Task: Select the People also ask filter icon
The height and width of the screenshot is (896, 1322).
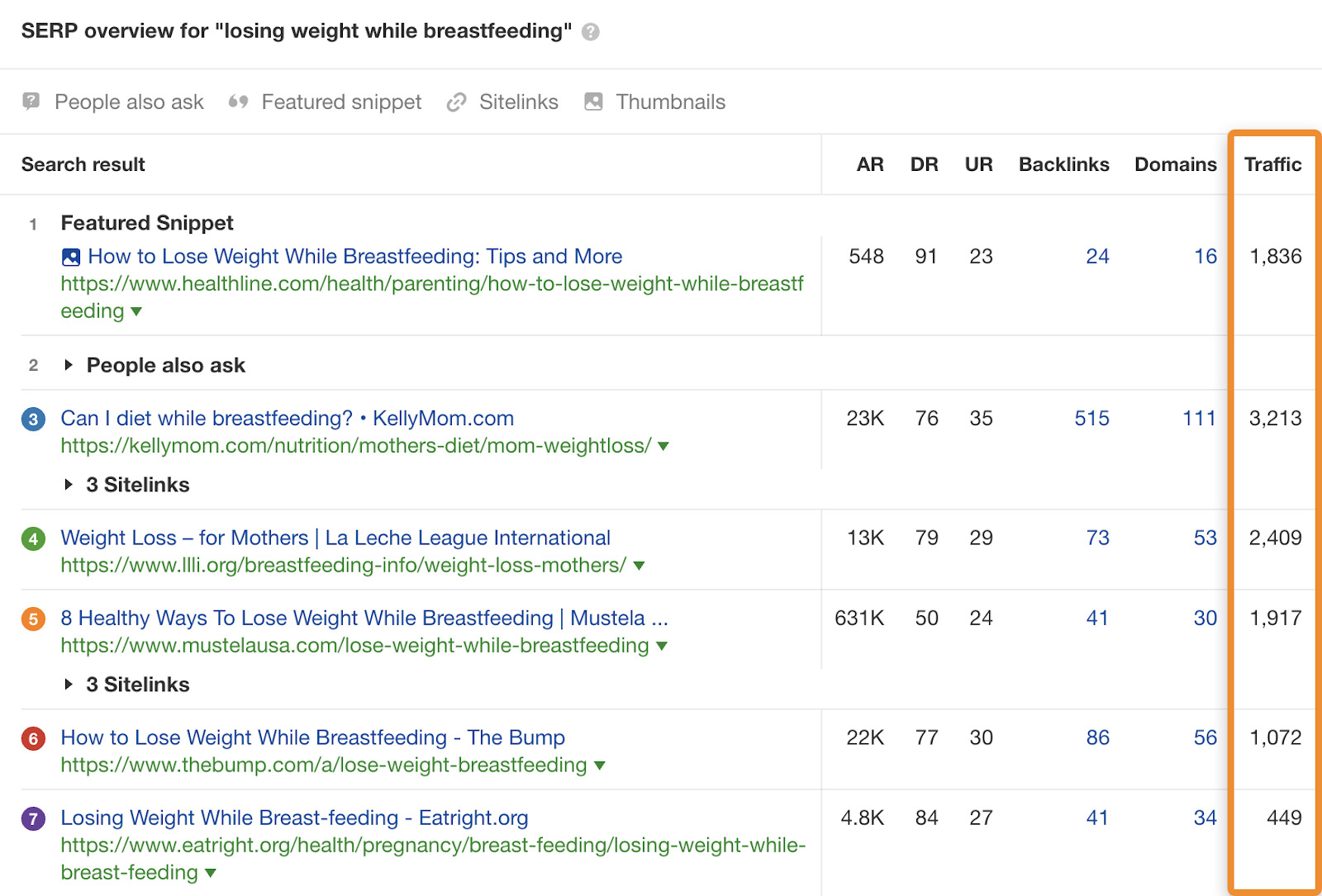Action: (31, 102)
